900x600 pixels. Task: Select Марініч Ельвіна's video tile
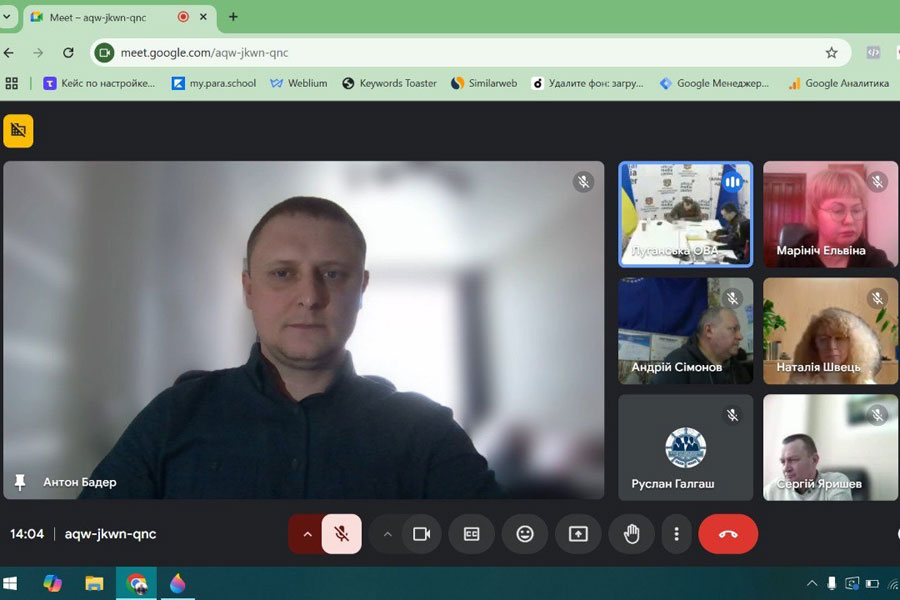click(x=830, y=214)
